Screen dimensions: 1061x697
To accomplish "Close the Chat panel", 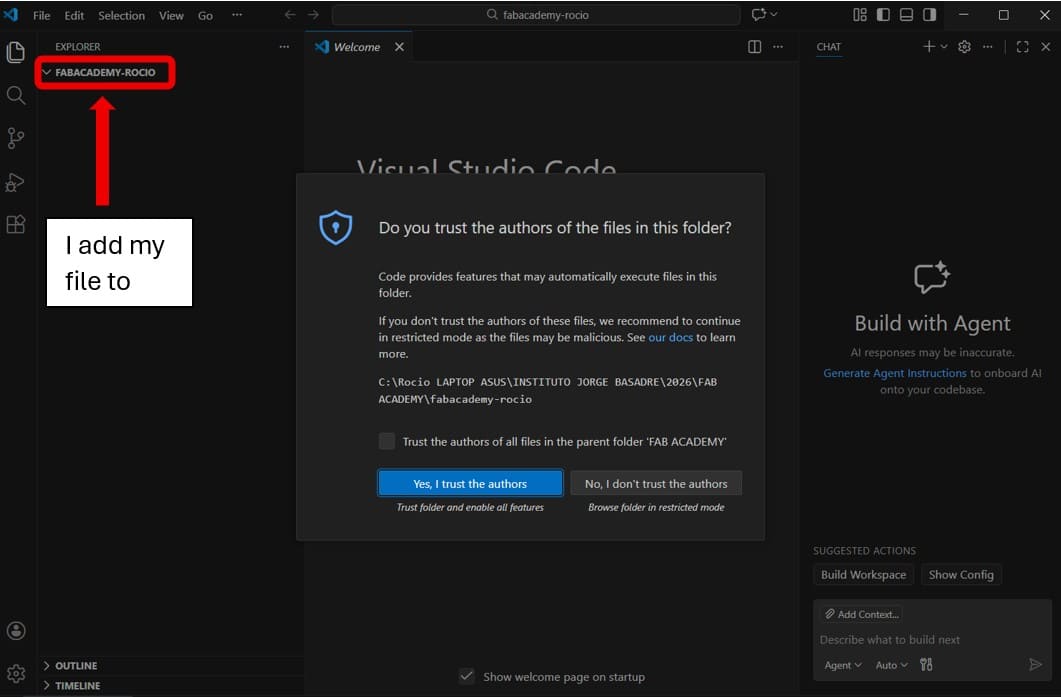I will click(x=1045, y=47).
